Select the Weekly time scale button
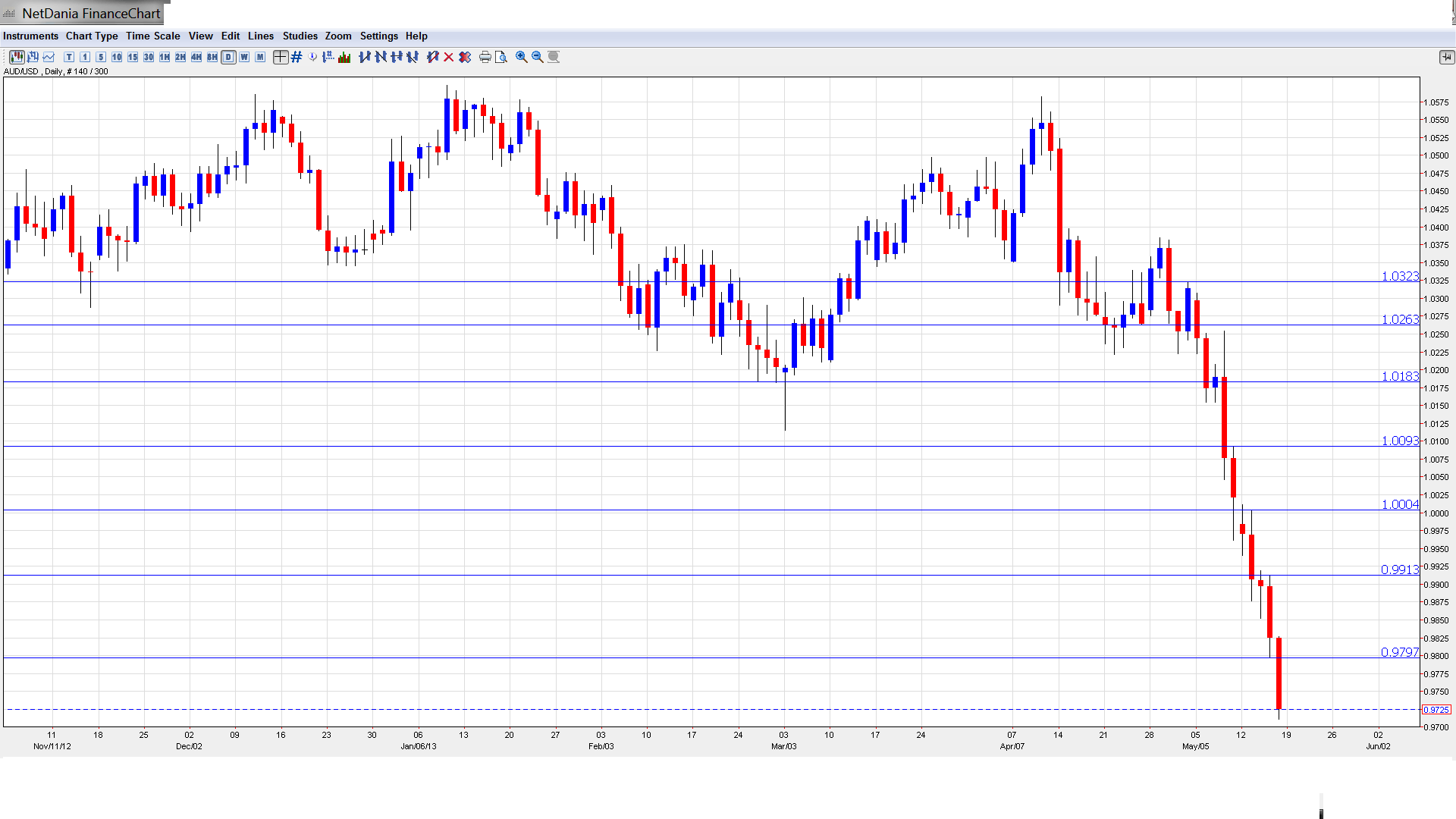 pos(244,57)
